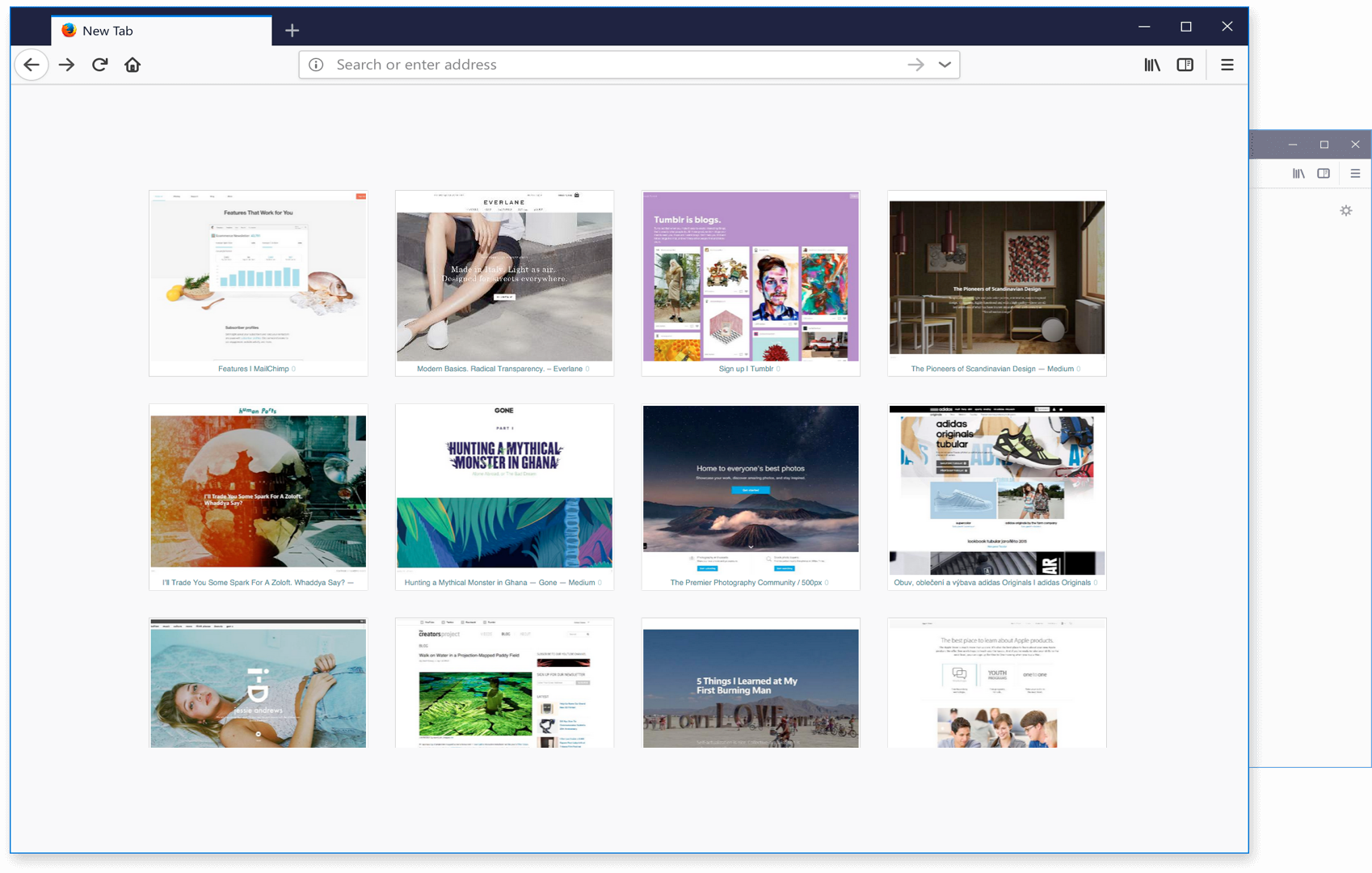
Task: Open the Library panel in the toolbar
Action: click(1151, 65)
